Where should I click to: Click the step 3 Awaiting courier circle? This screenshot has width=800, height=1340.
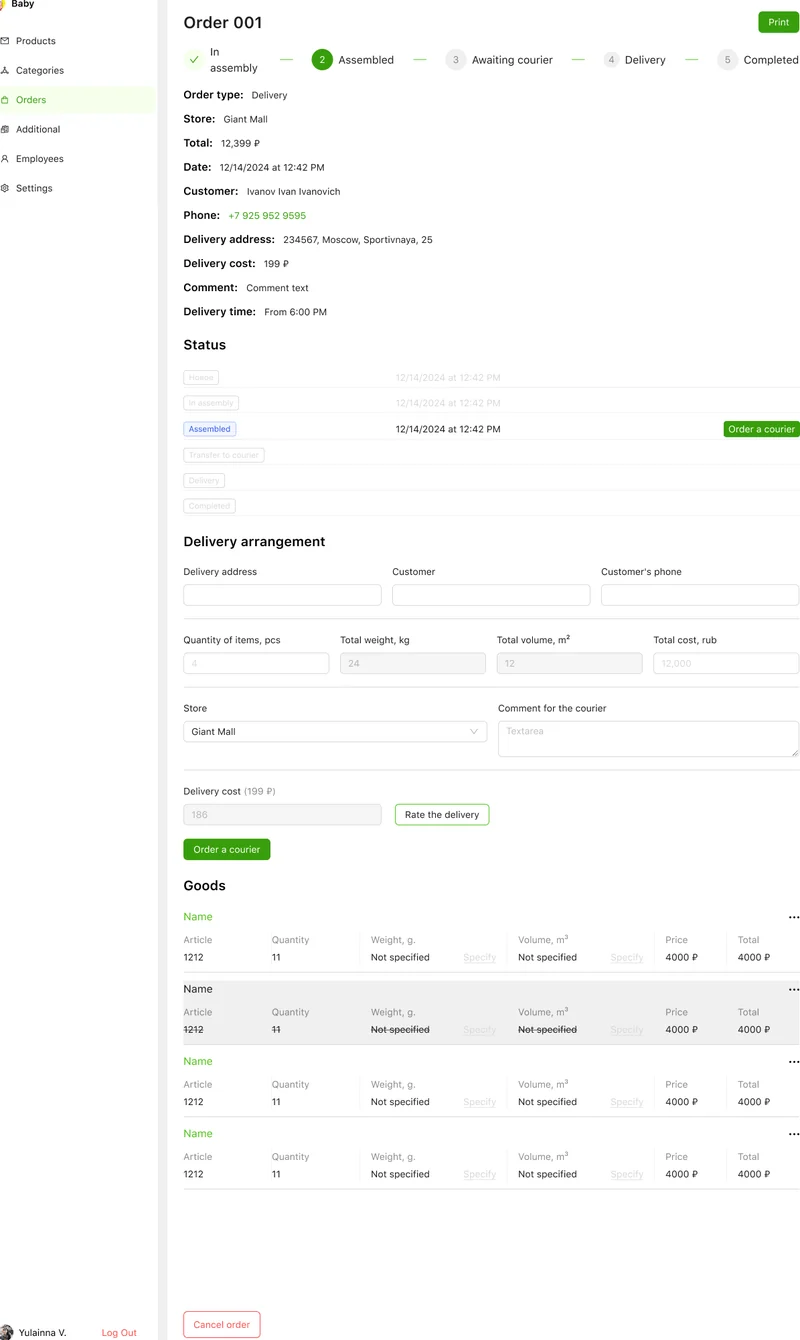[455, 60]
